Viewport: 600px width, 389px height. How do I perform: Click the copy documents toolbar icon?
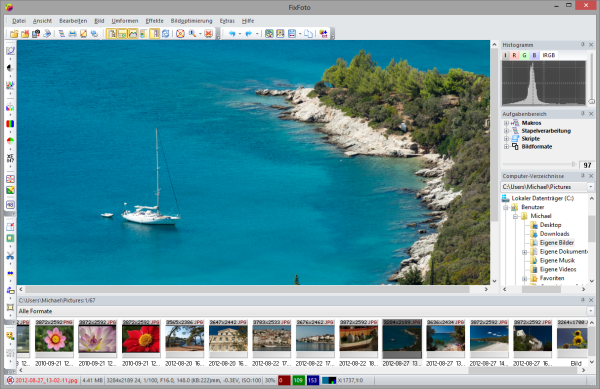308,34
